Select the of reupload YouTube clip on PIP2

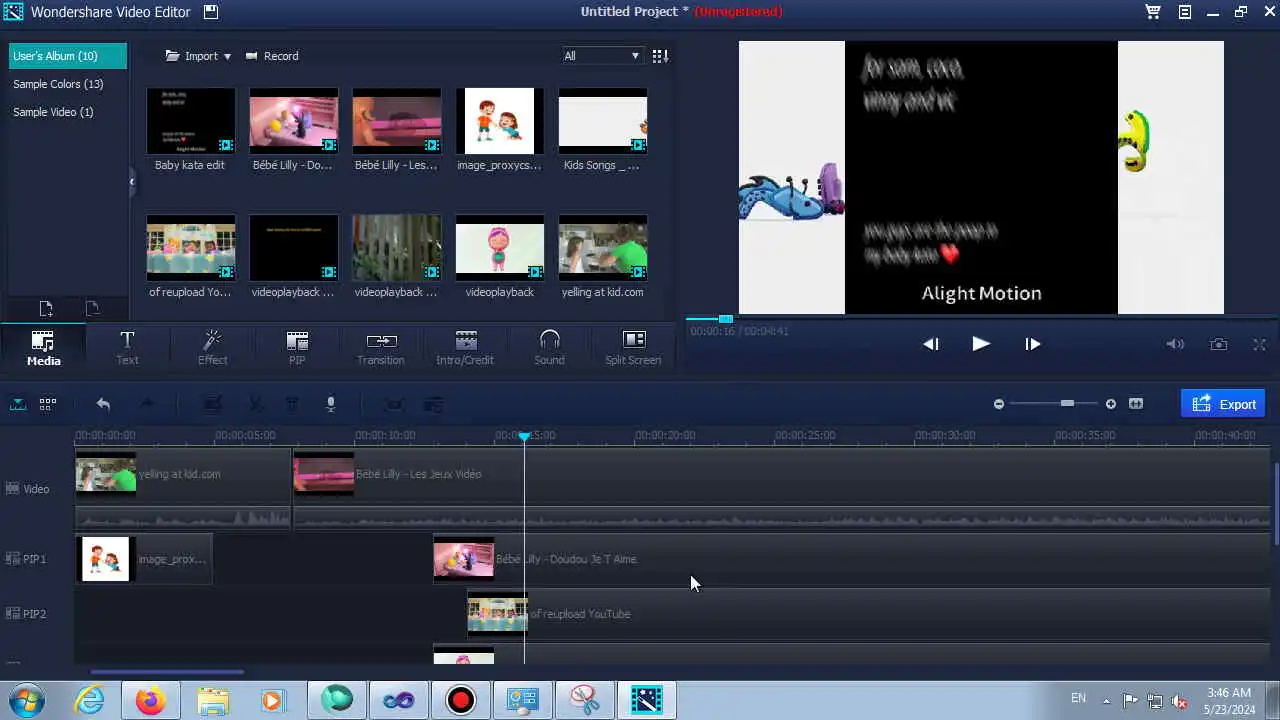pos(868,614)
